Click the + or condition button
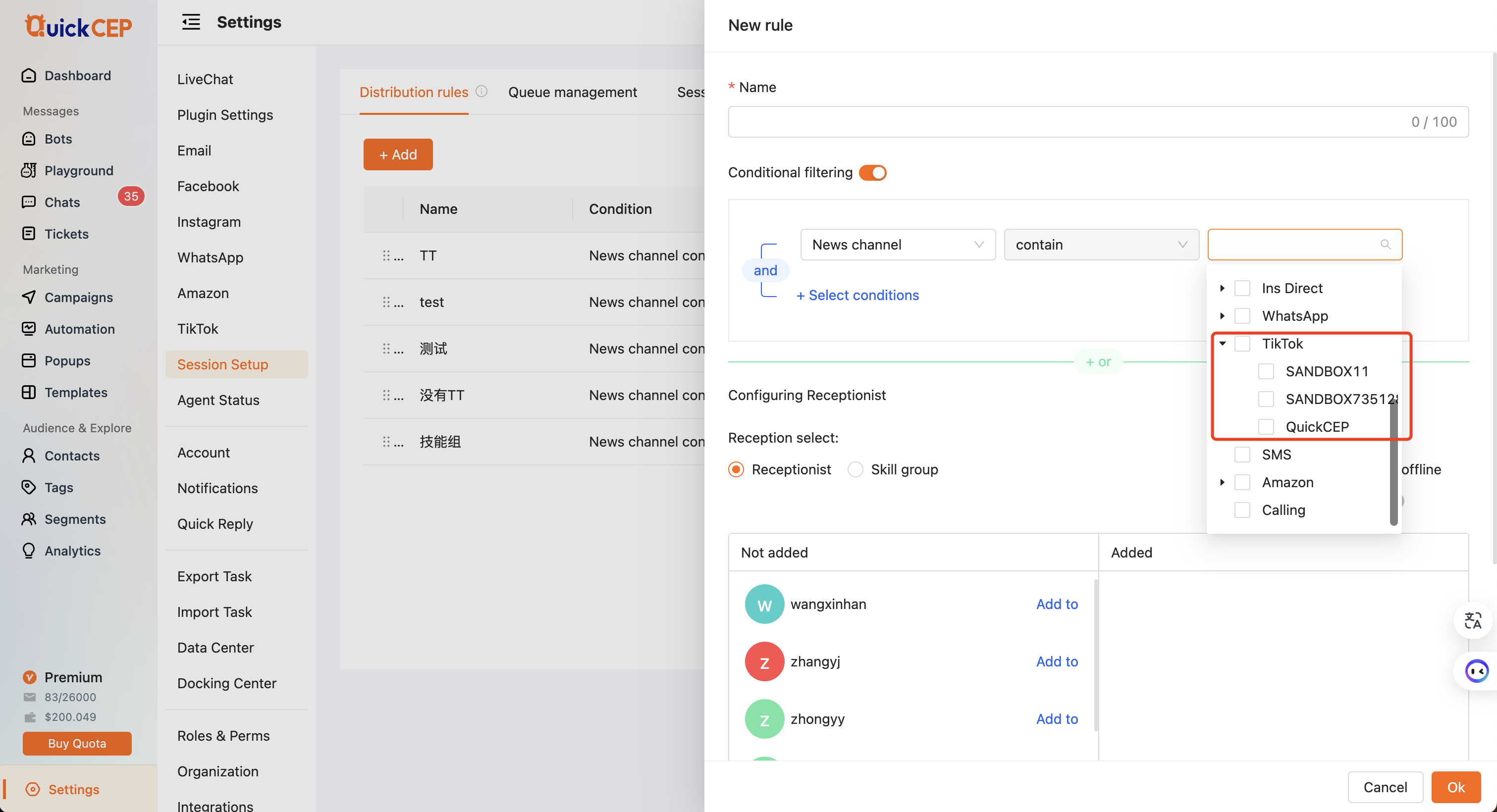Screen dimensions: 1497x812 [x=1098, y=362]
